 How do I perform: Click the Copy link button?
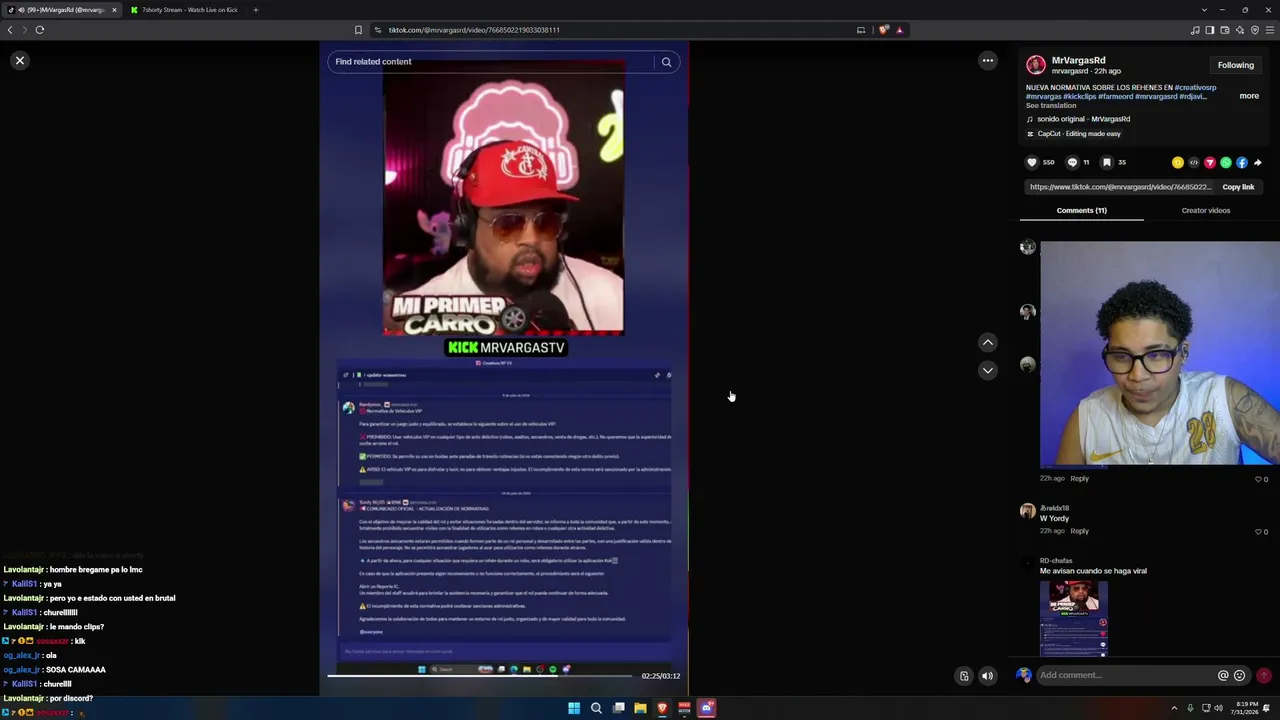coord(1238,187)
